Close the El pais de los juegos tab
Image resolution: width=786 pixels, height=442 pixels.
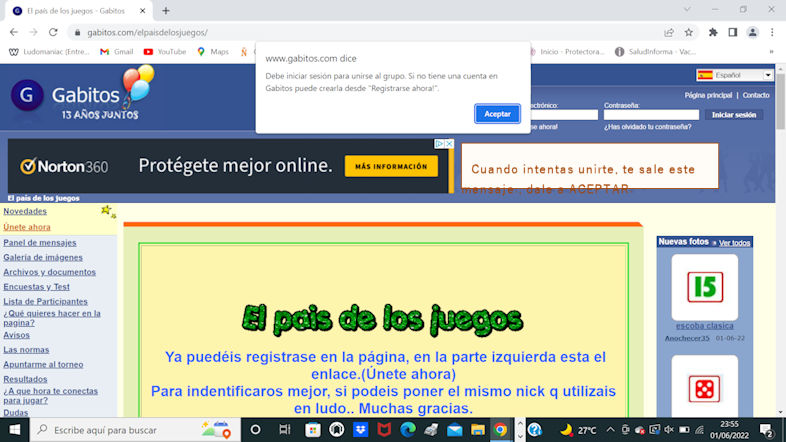142,11
